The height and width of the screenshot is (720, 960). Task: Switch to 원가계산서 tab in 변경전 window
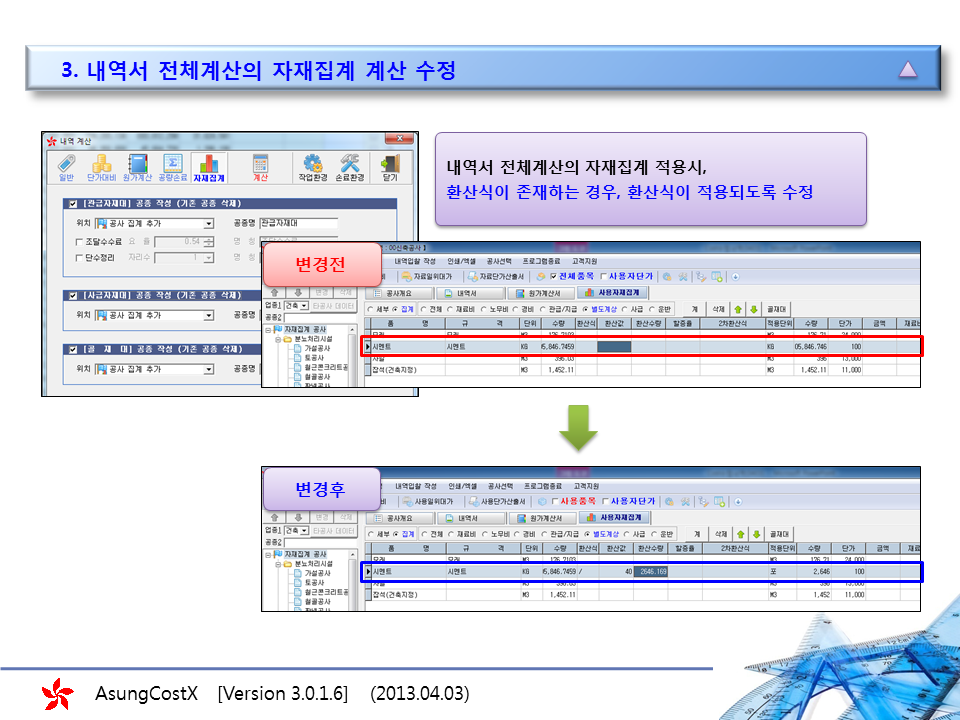[539, 293]
